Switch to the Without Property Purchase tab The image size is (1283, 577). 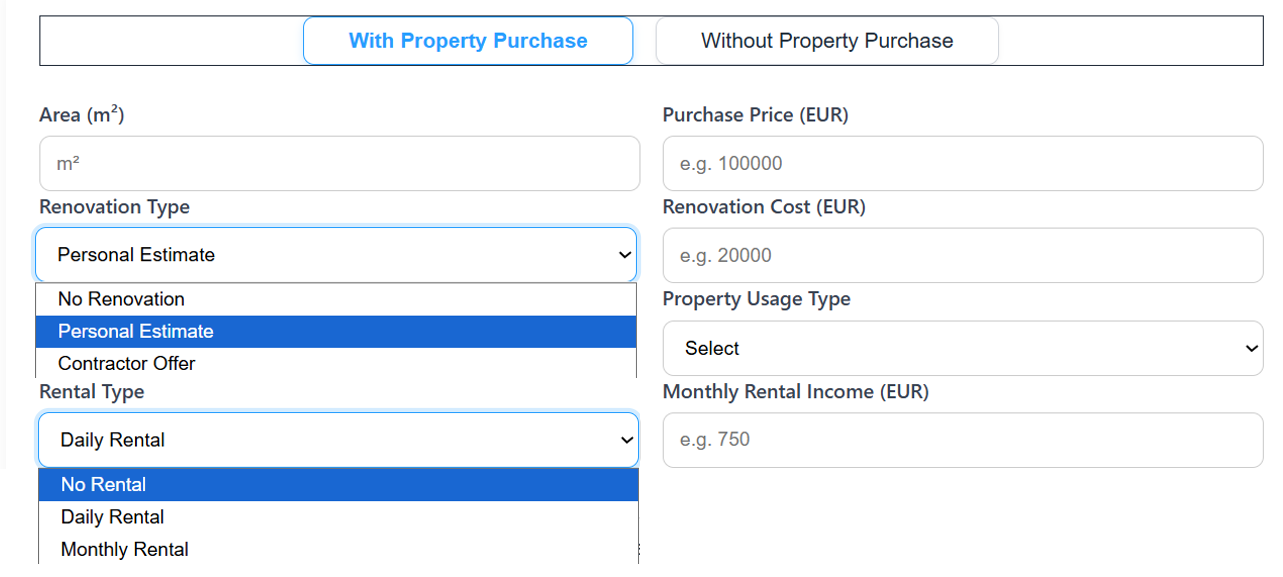pyautogui.click(x=826, y=40)
